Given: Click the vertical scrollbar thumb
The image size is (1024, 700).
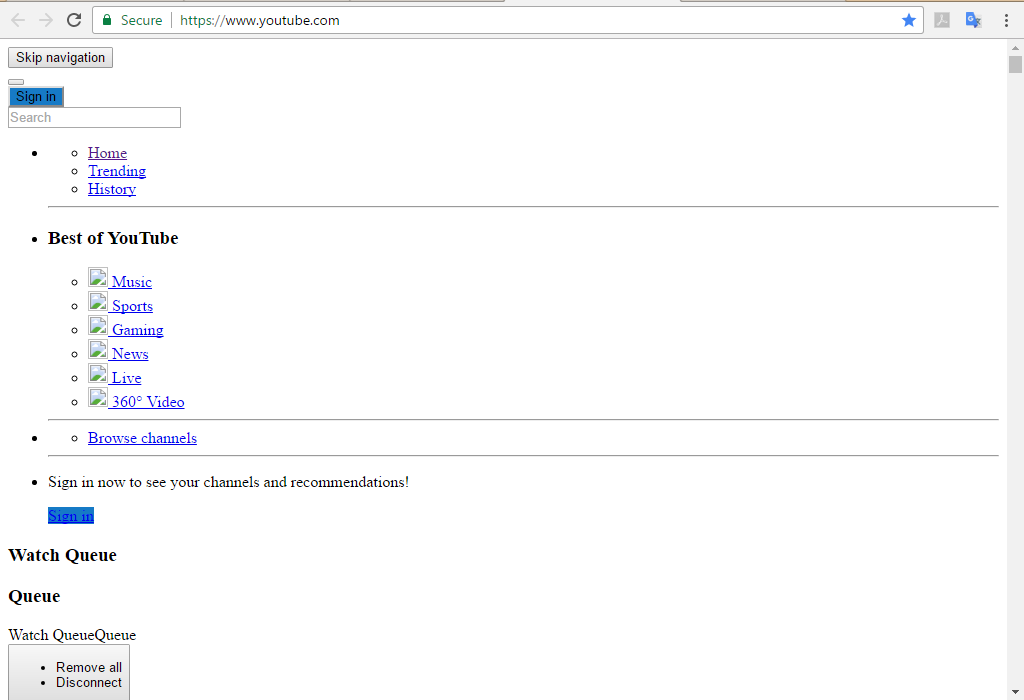Looking at the screenshot, I should coord(1015,65).
